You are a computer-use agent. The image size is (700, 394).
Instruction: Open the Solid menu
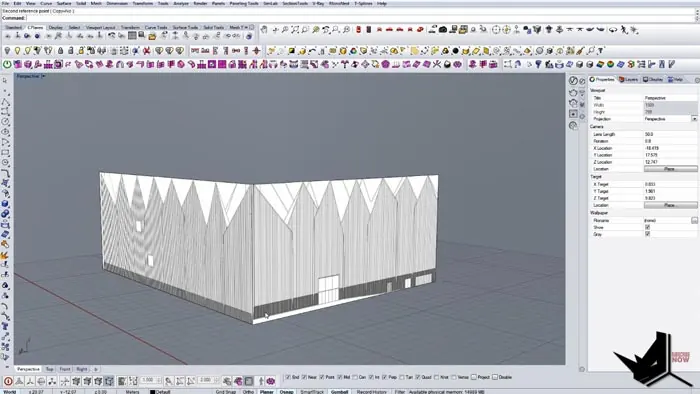(x=81, y=3)
